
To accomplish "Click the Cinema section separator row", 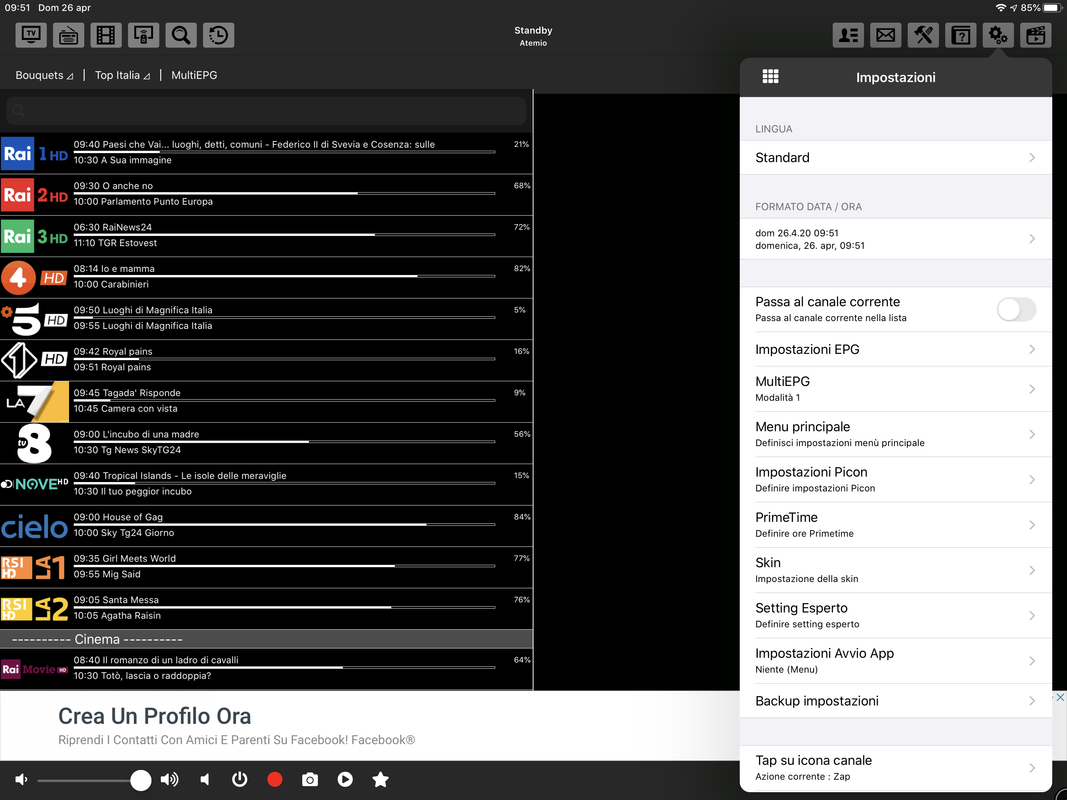I will pos(266,639).
